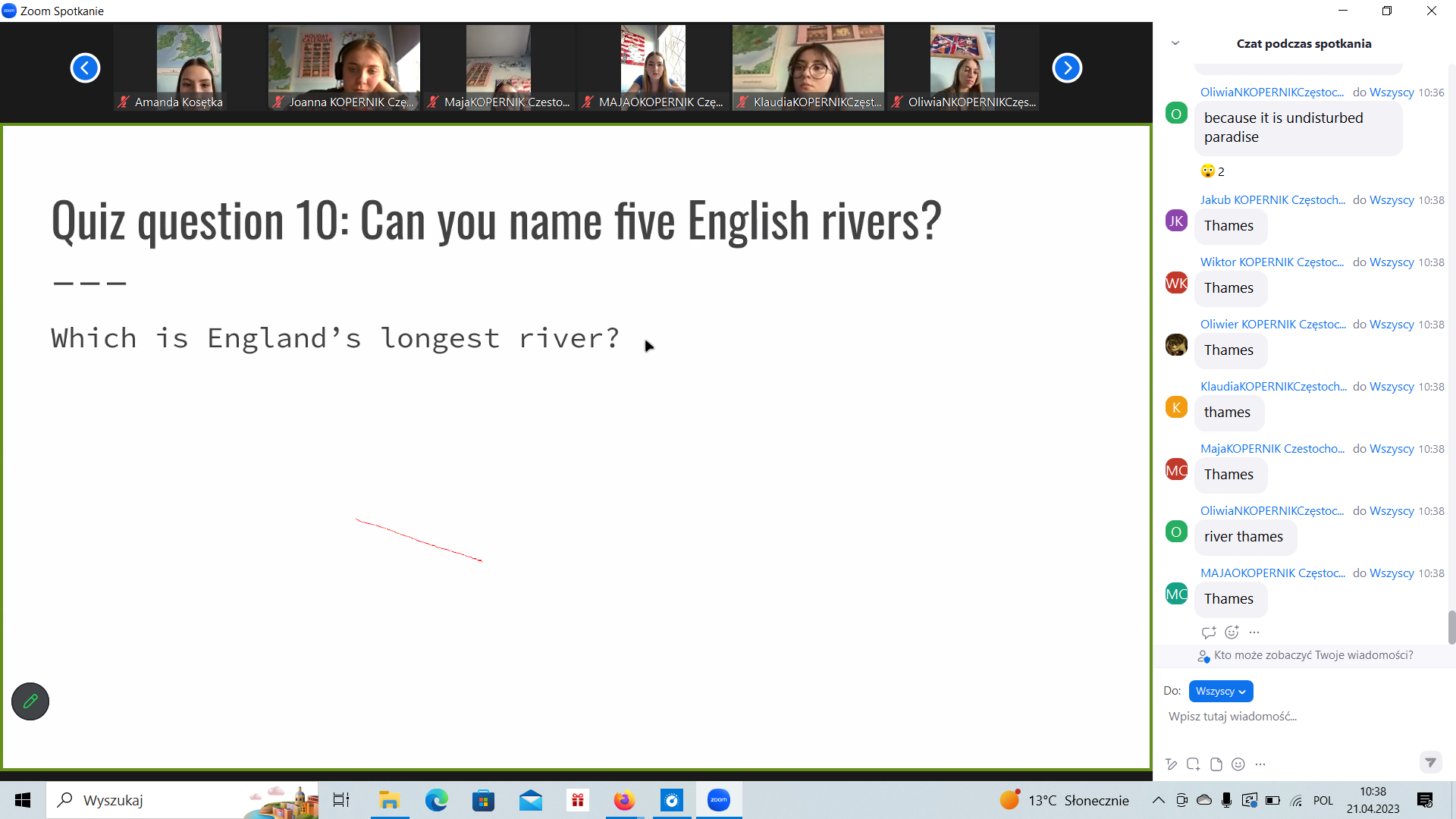Open Firefox from the taskbar

click(624, 800)
